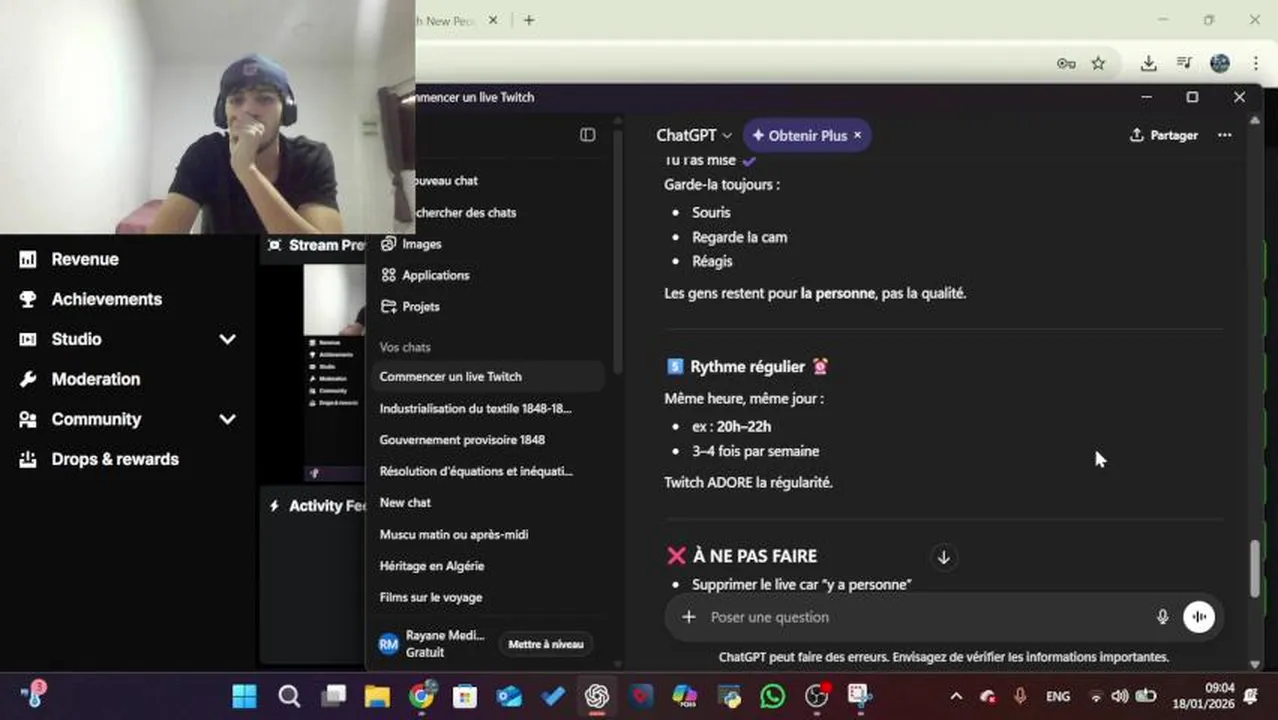This screenshot has width=1278, height=720.
Task: Open a new Chrome tab with plus button
Action: coord(529,20)
